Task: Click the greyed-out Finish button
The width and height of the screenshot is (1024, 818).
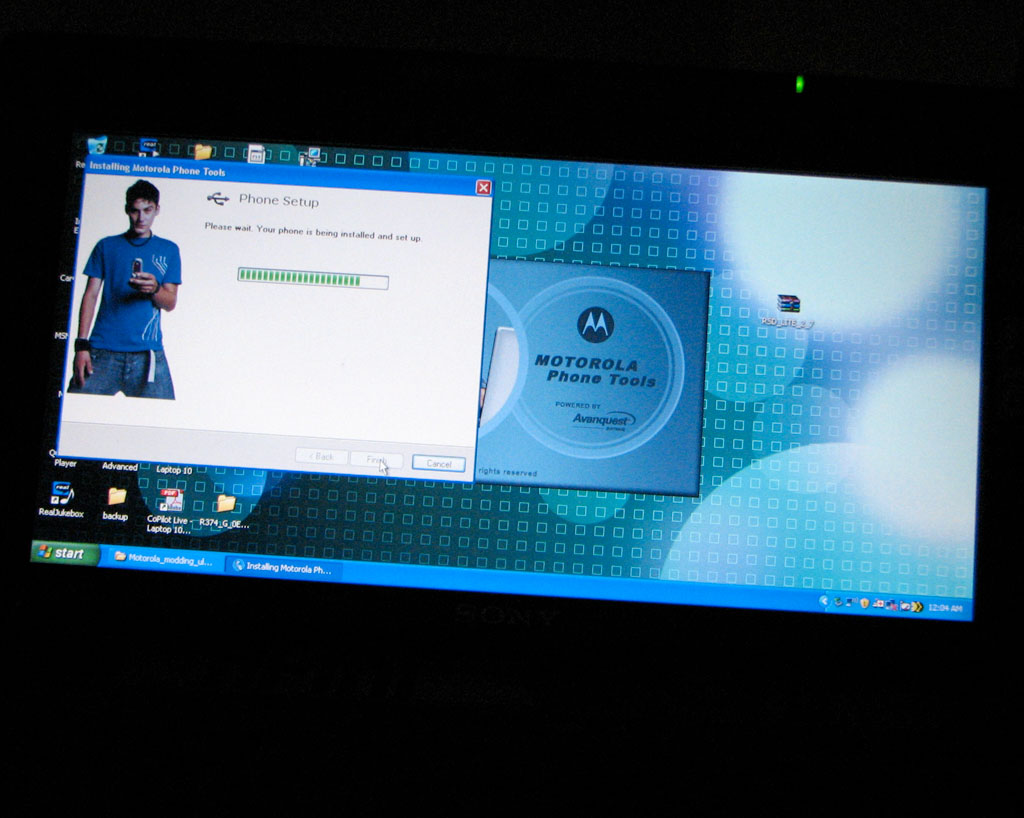Action: [376, 460]
